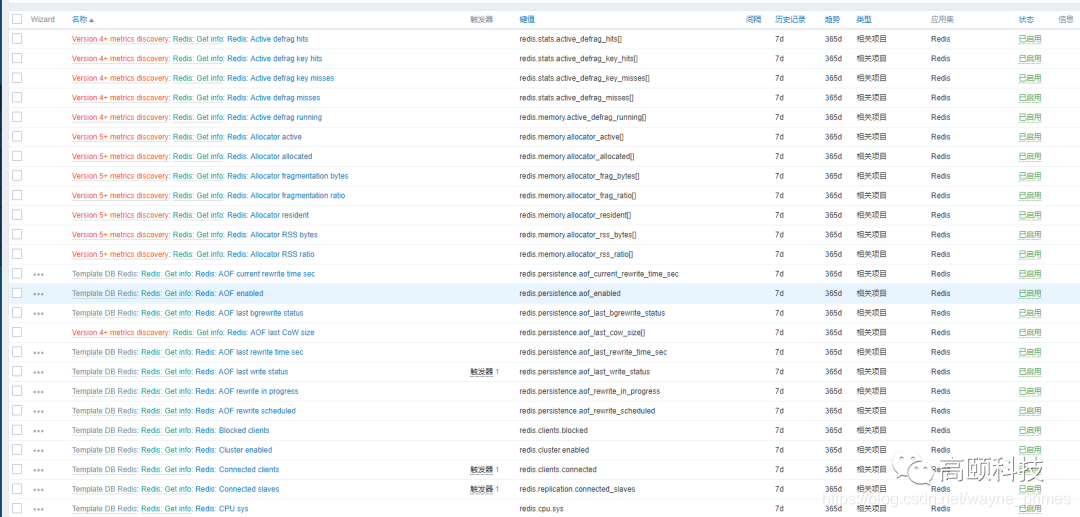Open Redis: Connected clients item

[237, 469]
